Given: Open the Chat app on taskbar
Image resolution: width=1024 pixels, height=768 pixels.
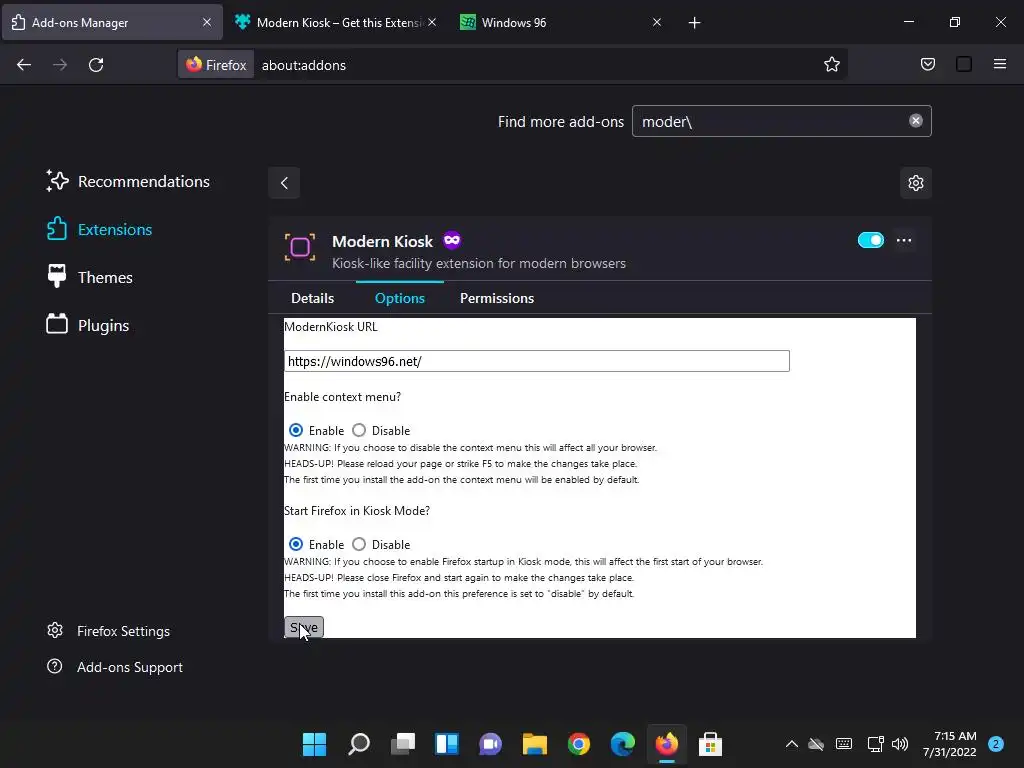Looking at the screenshot, I should (x=490, y=744).
